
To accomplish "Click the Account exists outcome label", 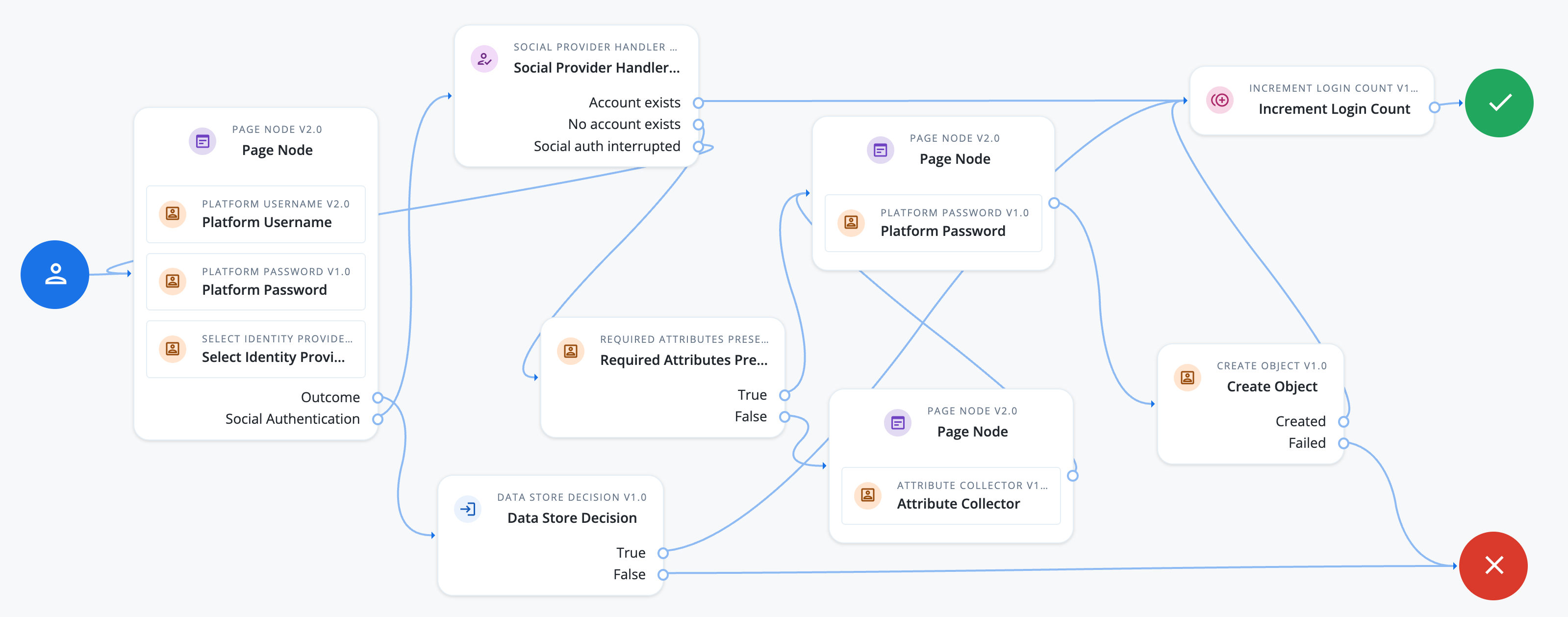I will 635,103.
